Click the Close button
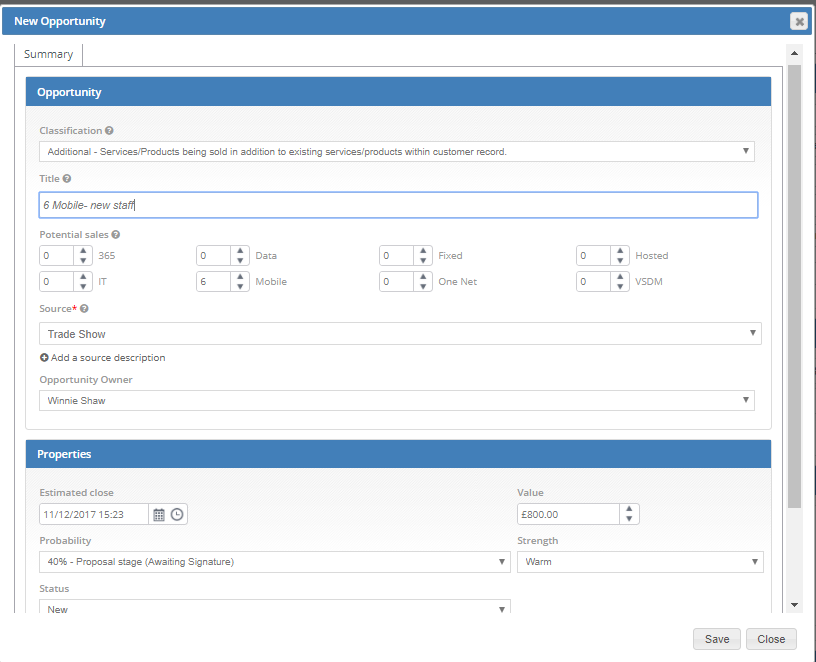The width and height of the screenshot is (816, 662). [x=771, y=639]
